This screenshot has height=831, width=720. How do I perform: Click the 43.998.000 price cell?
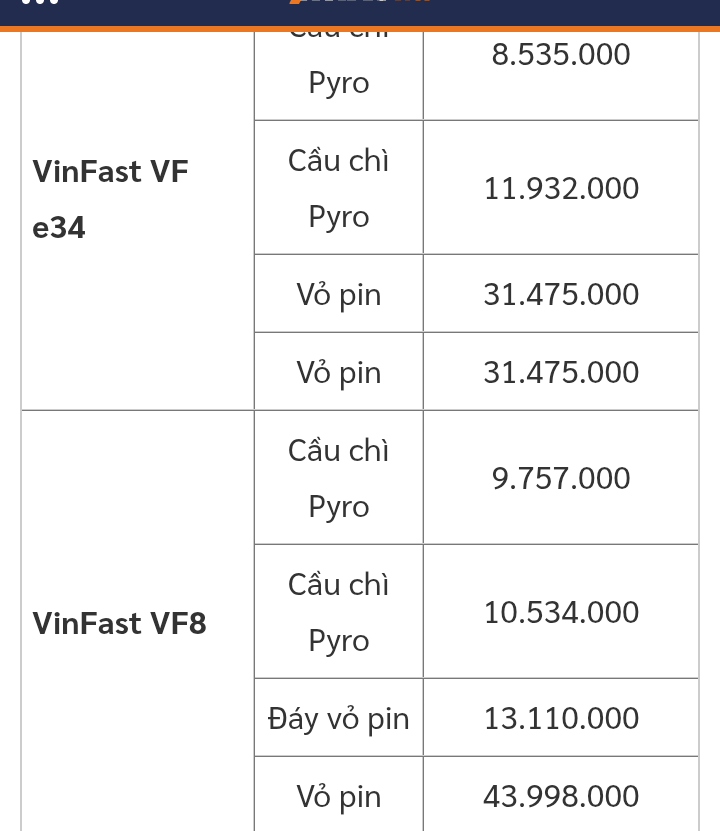pos(561,794)
